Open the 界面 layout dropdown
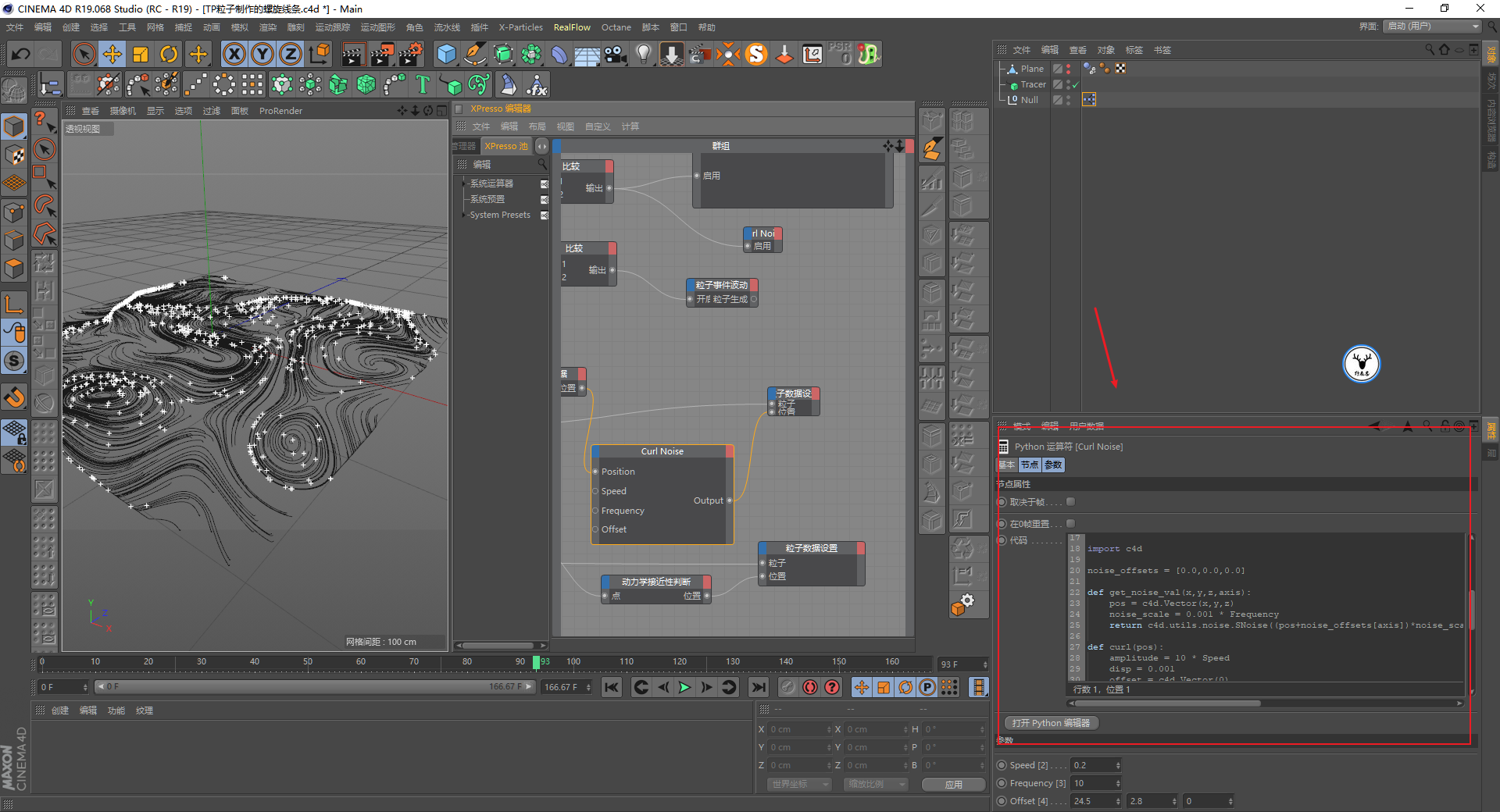 point(1433,26)
